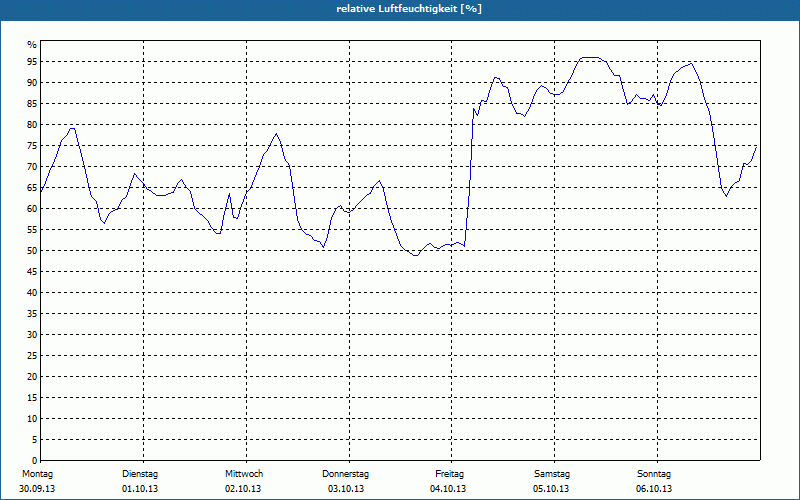Click the chart title 'relative Luftfeuchtigkeit [%]'
Image resolution: width=800 pixels, height=500 pixels.
pyautogui.click(x=409, y=9)
